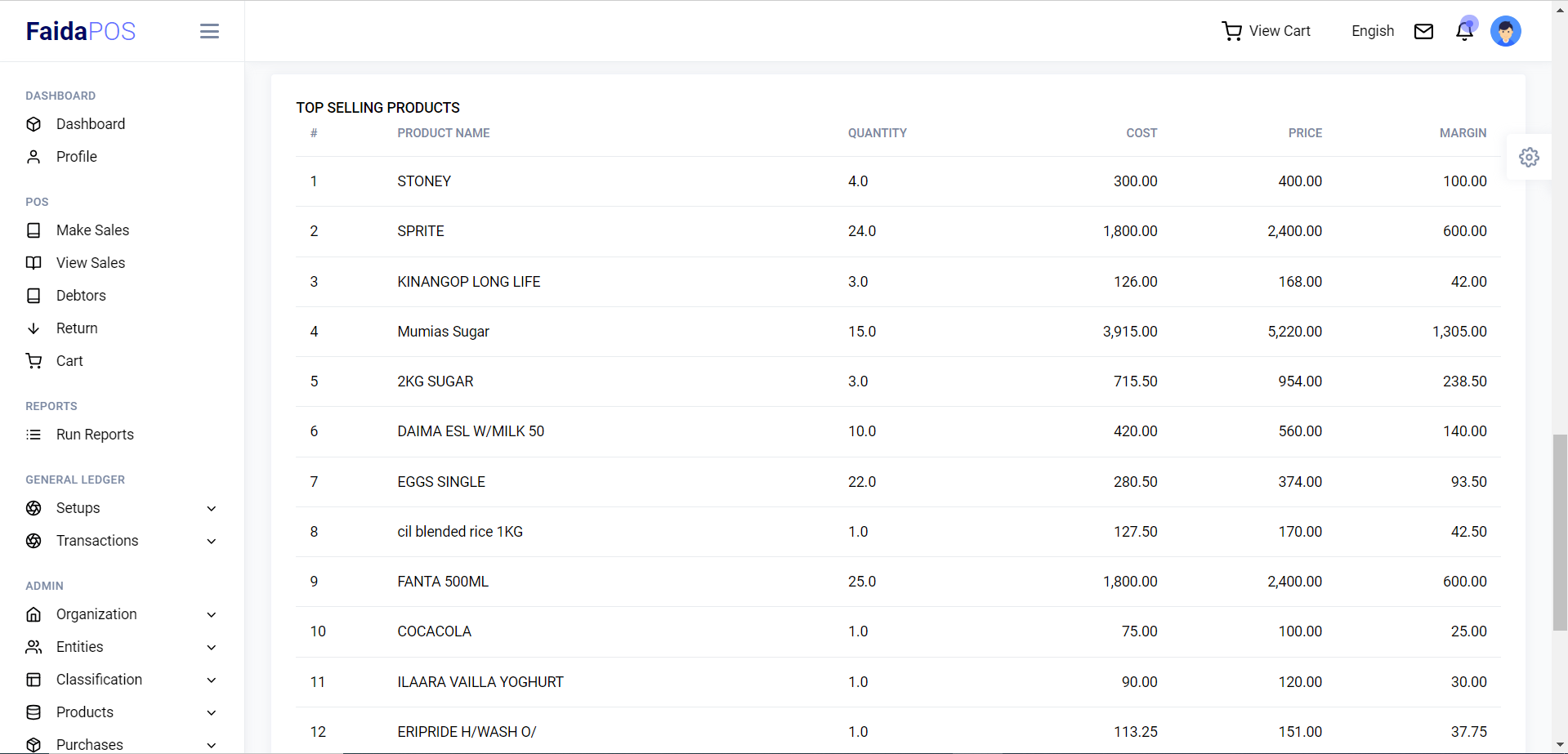This screenshot has width=1568, height=754.
Task: Click the page vertical scrollbar thumb
Action: [1560, 533]
